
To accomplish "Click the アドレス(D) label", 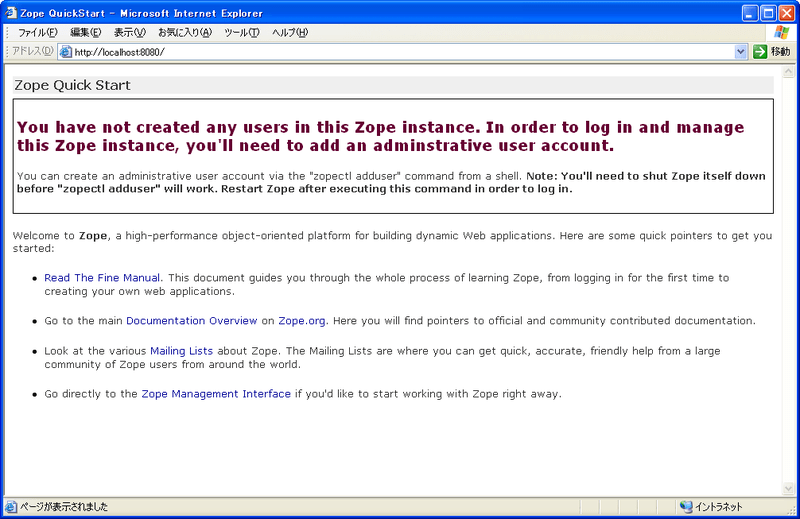I will click(x=33, y=51).
